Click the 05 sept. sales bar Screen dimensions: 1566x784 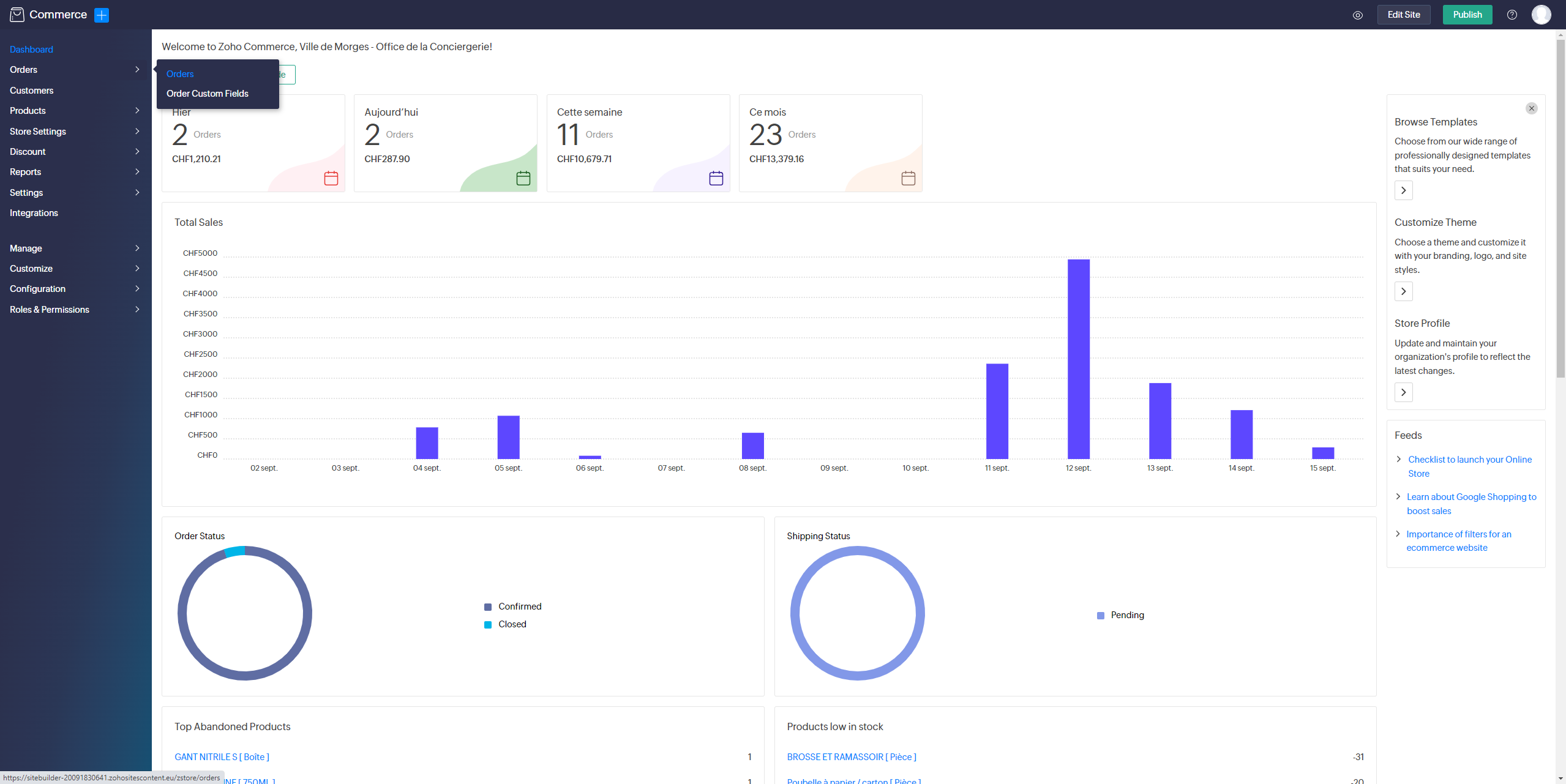(508, 437)
